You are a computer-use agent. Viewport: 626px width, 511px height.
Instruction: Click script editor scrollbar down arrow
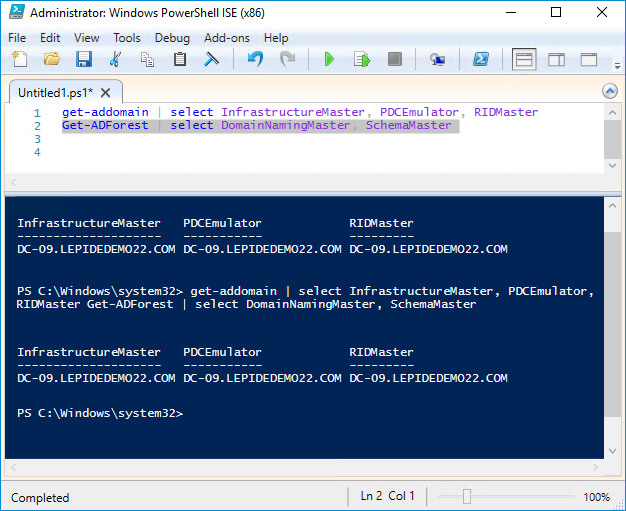[x=612, y=165]
